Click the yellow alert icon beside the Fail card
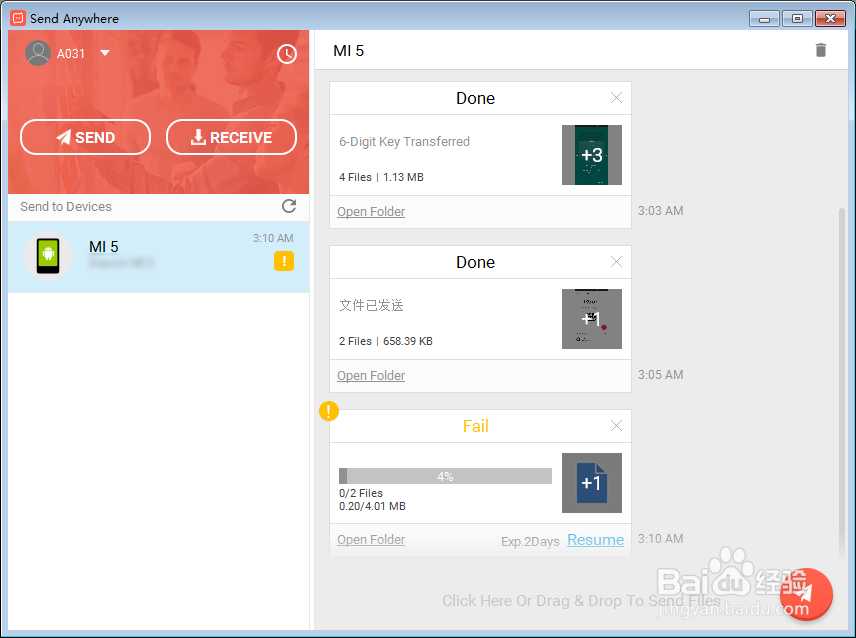 click(x=329, y=411)
